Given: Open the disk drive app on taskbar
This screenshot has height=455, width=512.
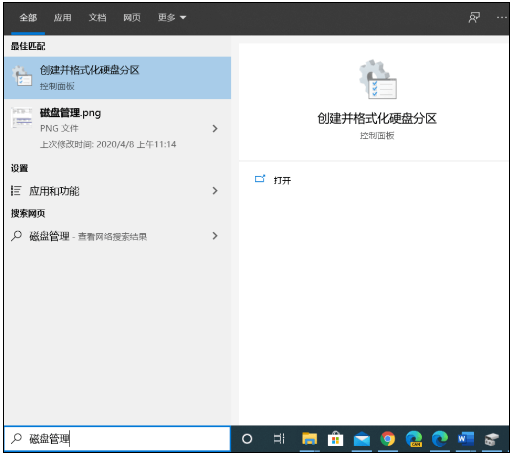Looking at the screenshot, I should click(491, 439).
